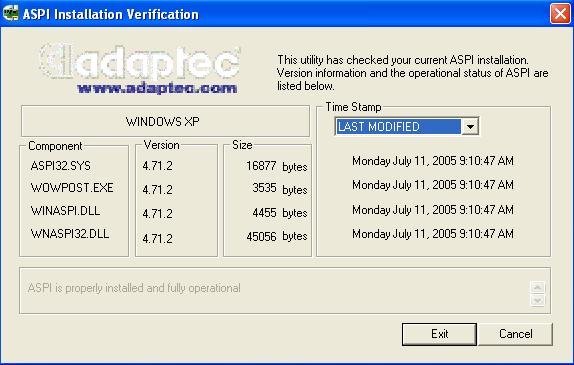Close the ASPI Installation Verification window
The width and height of the screenshot is (574, 365).
click(x=560, y=14)
